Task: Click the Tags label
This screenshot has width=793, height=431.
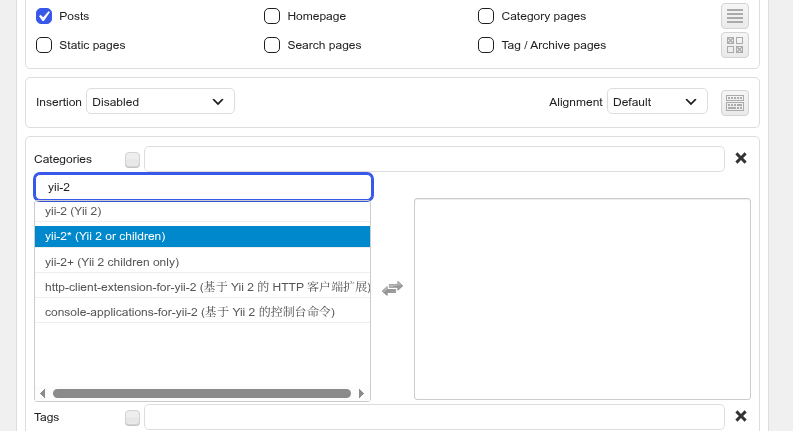Action: coord(47,417)
